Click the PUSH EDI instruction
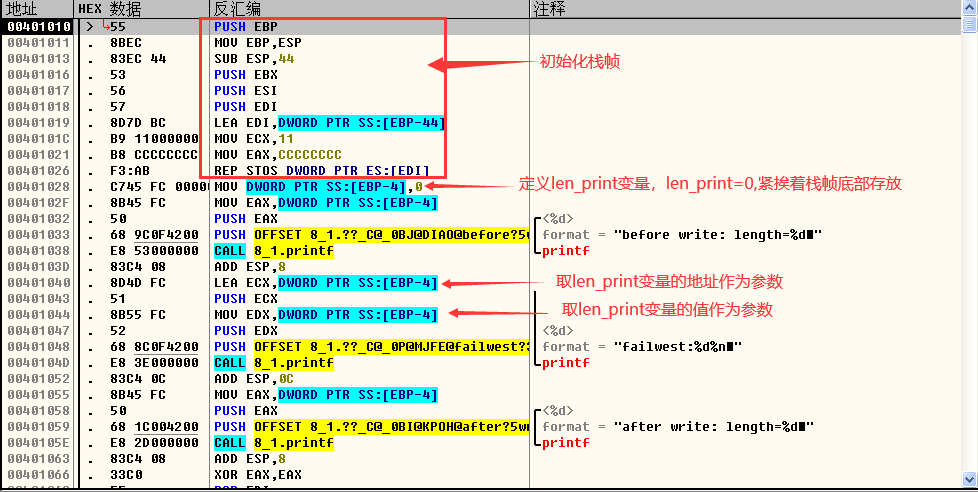Image resolution: width=978 pixels, height=492 pixels. tap(246, 107)
